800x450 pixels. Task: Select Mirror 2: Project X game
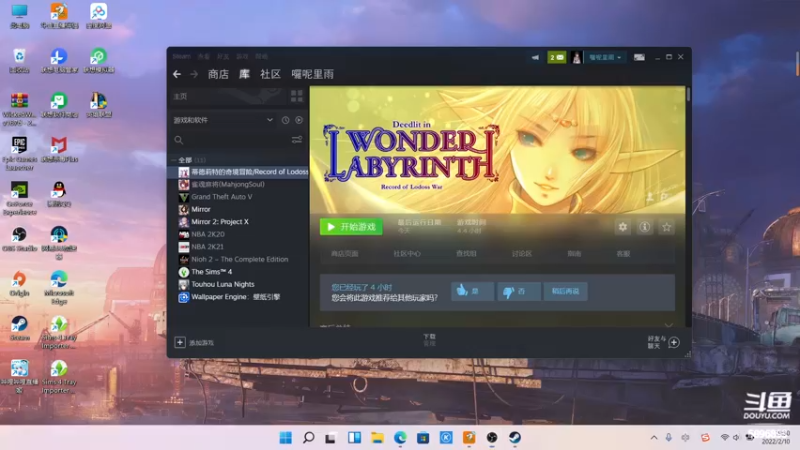pos(238,222)
